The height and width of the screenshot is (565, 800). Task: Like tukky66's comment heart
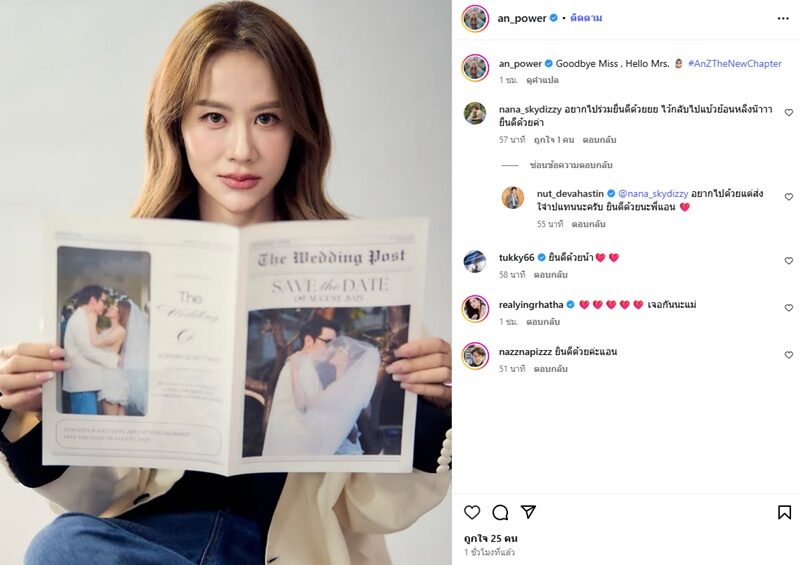point(789,260)
